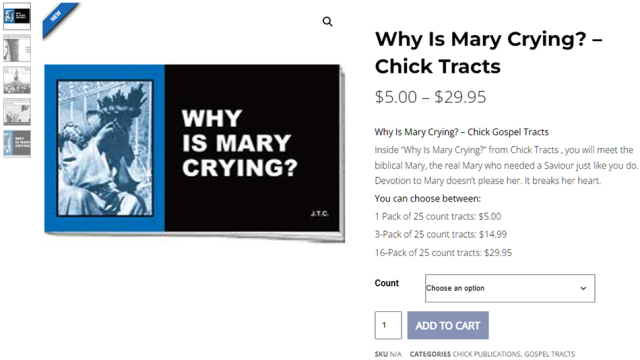Image resolution: width=640 pixels, height=360 pixels.
Task: Click the chevron arrow in Count dropdown
Action: point(583,288)
